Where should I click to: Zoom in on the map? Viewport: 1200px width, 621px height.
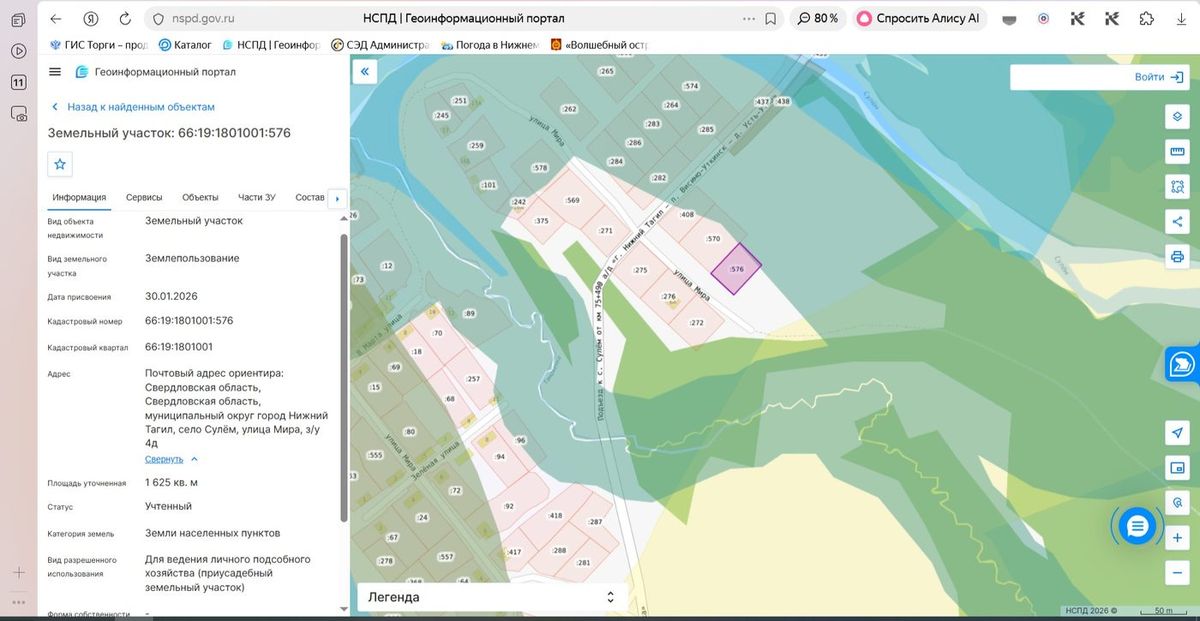(x=1177, y=538)
